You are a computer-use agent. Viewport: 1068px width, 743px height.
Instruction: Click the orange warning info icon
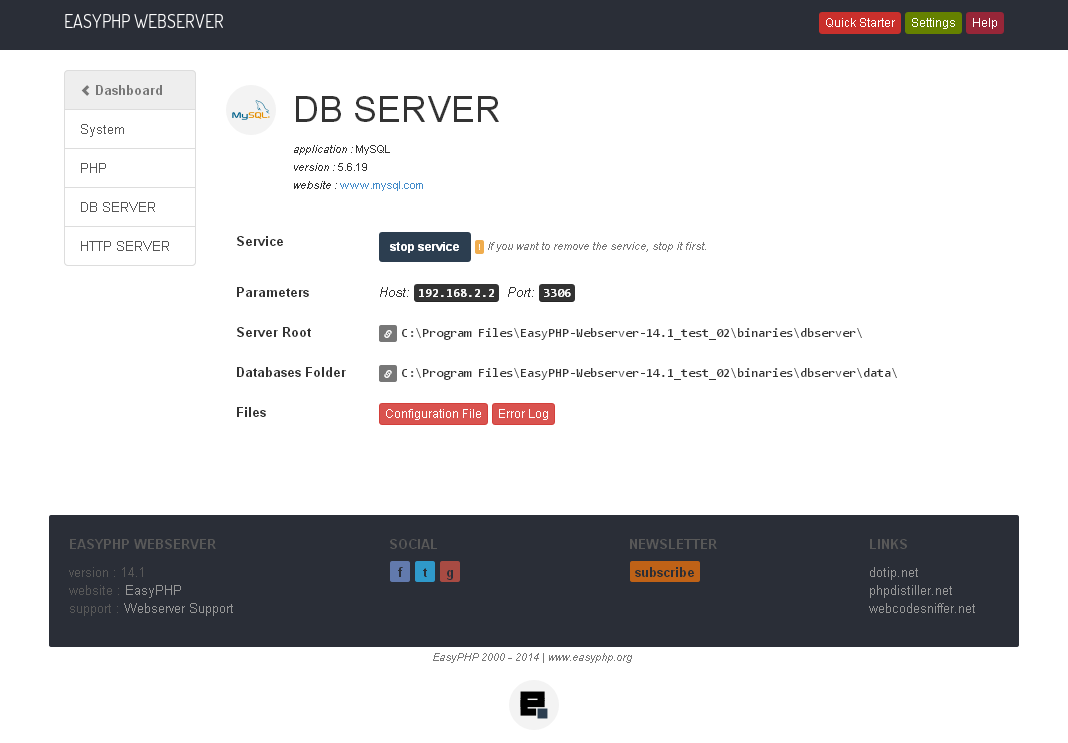pyautogui.click(x=480, y=247)
